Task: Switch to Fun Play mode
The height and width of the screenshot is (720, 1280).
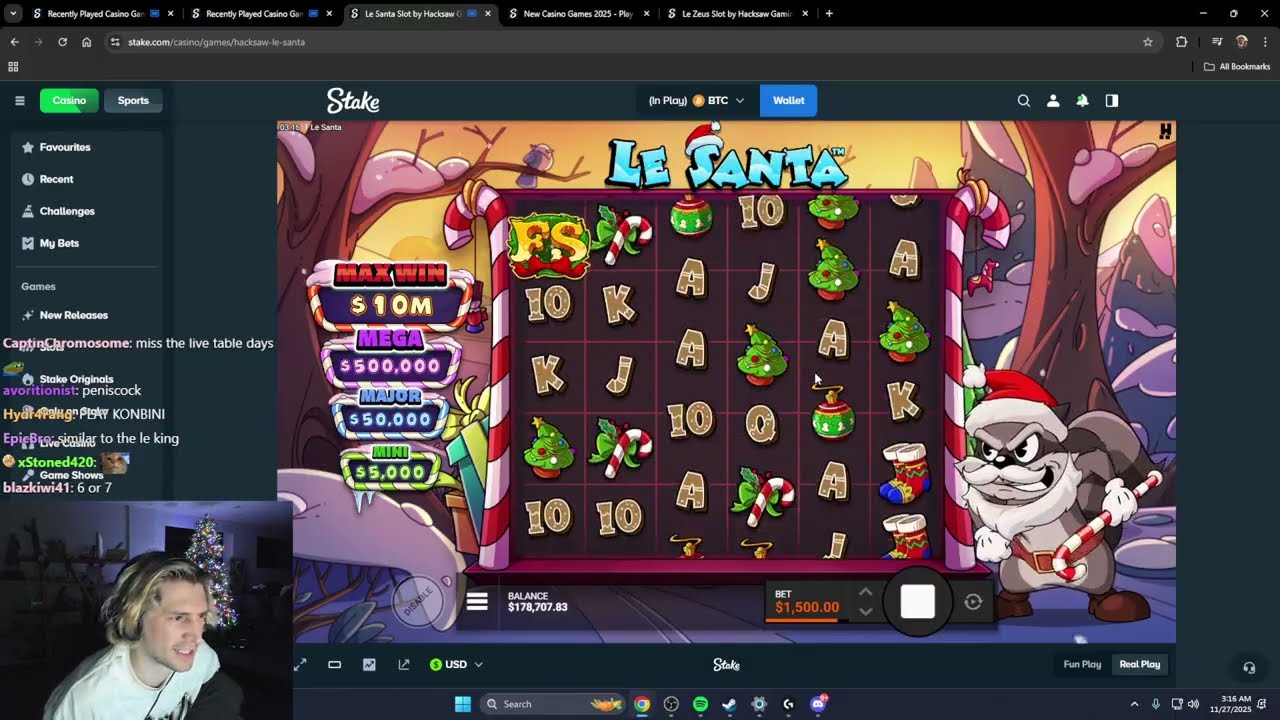Action: 1082,664
